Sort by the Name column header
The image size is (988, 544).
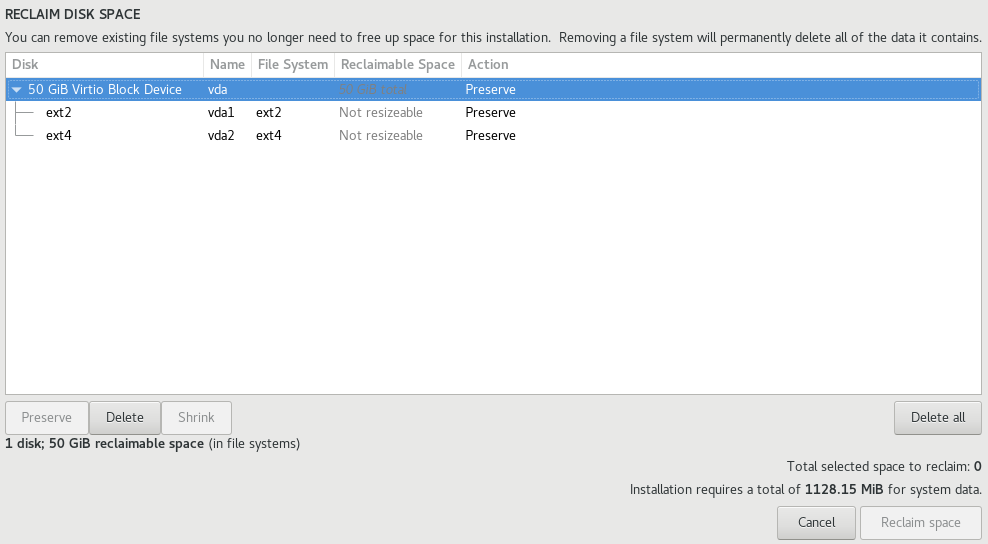[227, 64]
